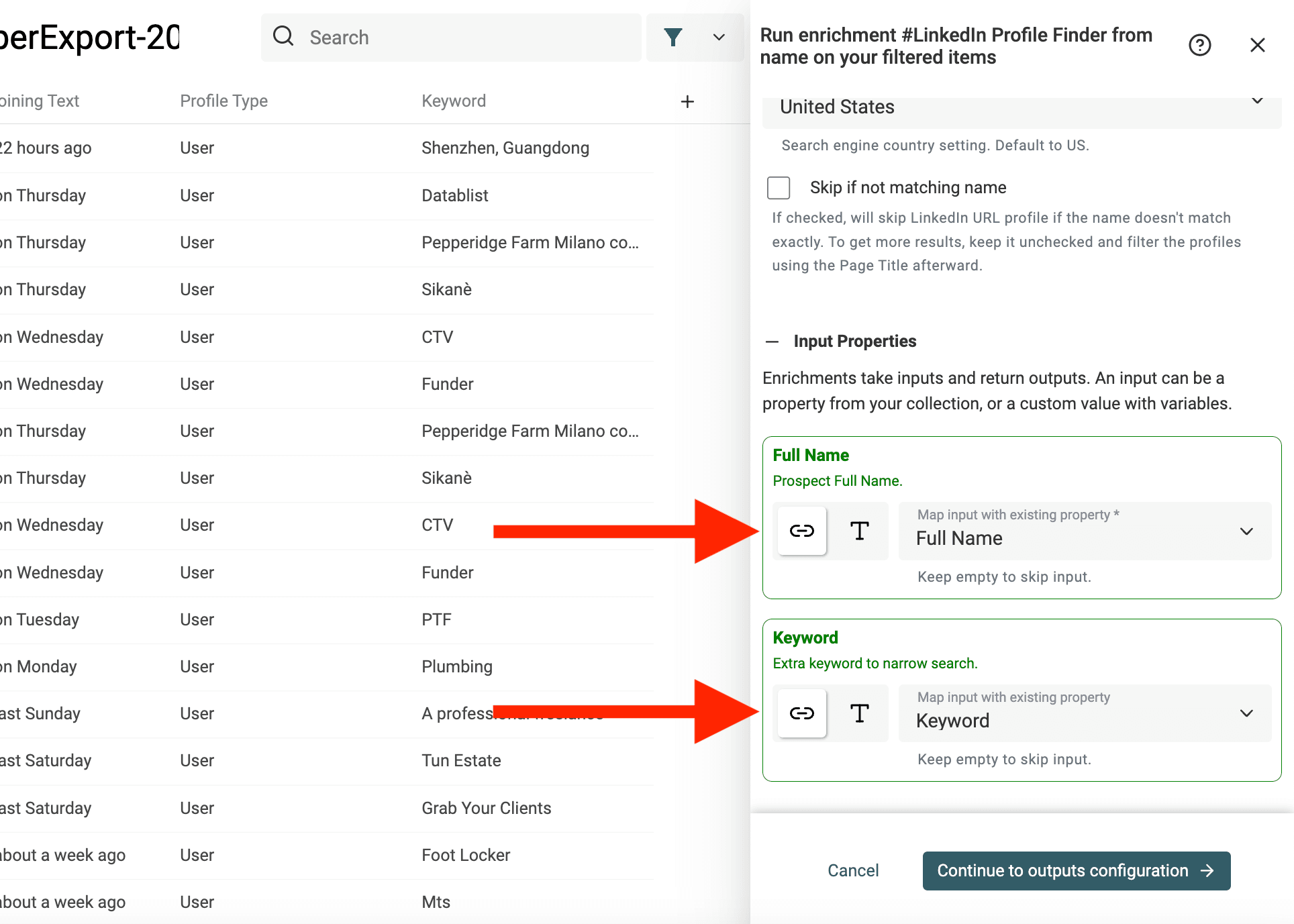Viewport: 1294px width, 924px height.
Task: Expand the filter options chevron
Action: (x=719, y=37)
